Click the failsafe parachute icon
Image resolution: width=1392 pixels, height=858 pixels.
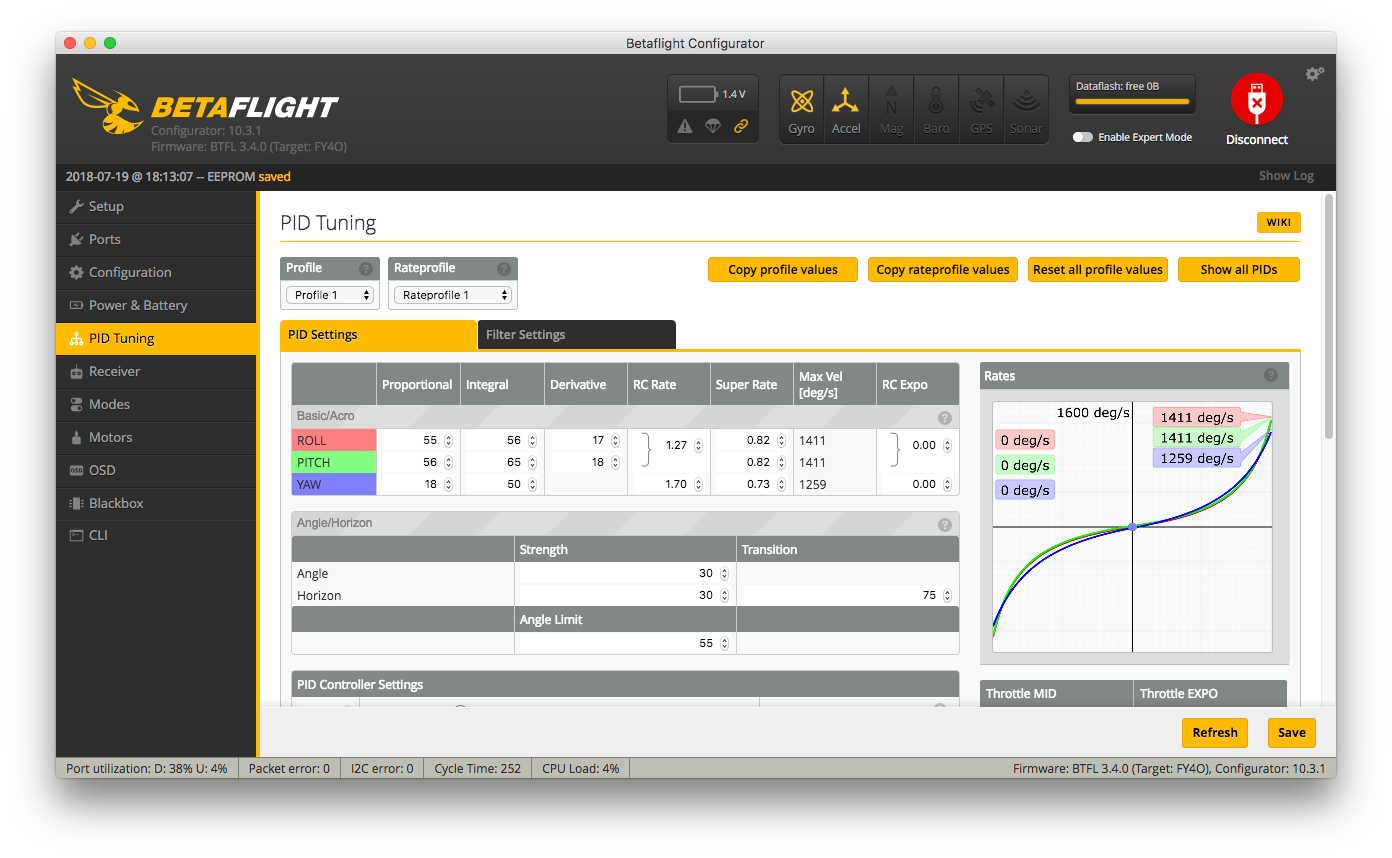[713, 126]
